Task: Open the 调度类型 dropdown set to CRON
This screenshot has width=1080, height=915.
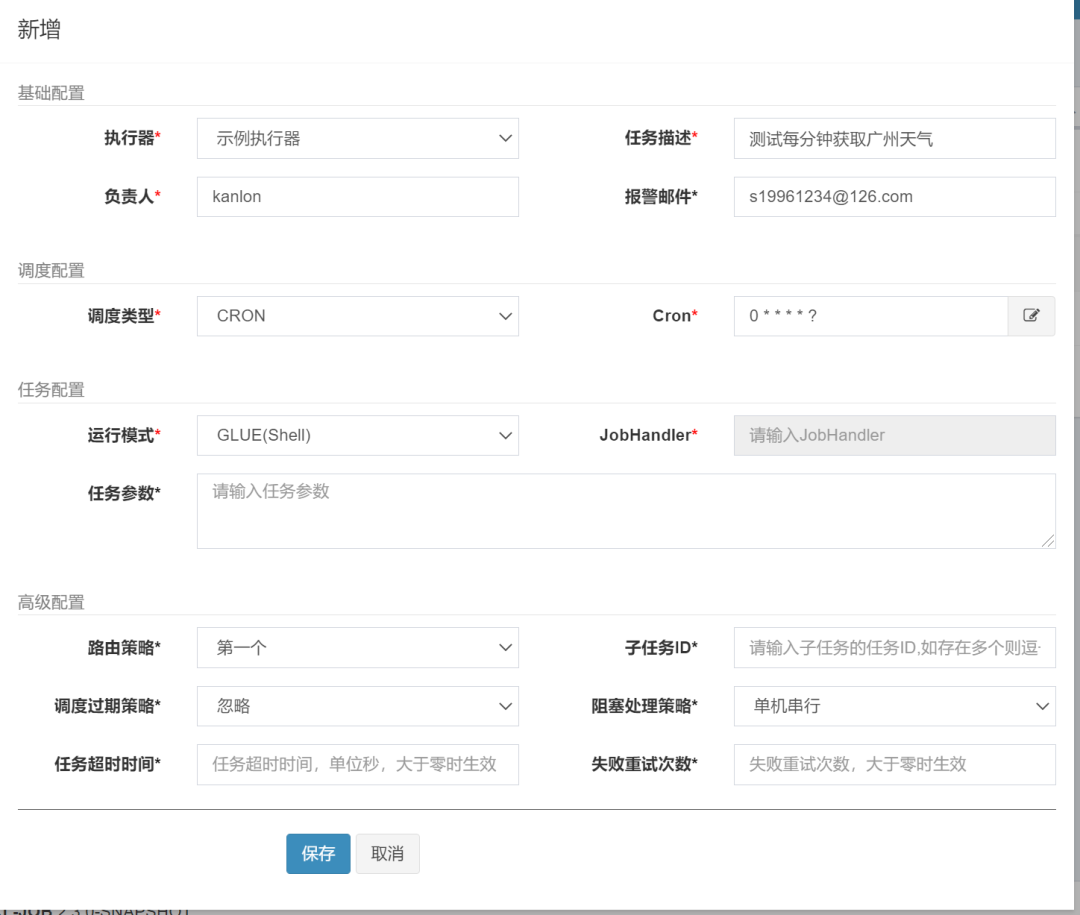Action: 357,316
